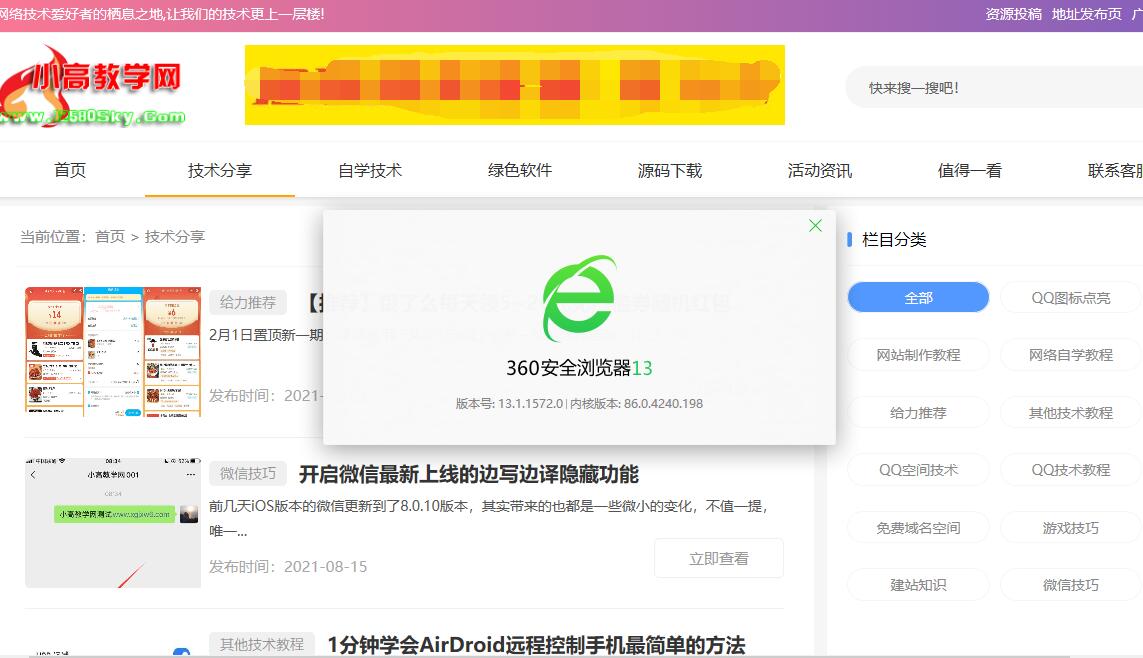
Task: Open the 技术分享 navigation tab
Action: (219, 171)
